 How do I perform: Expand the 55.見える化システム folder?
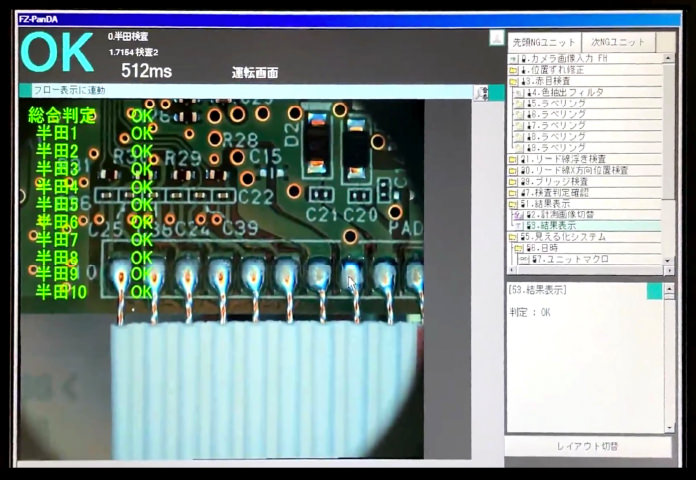click(513, 236)
